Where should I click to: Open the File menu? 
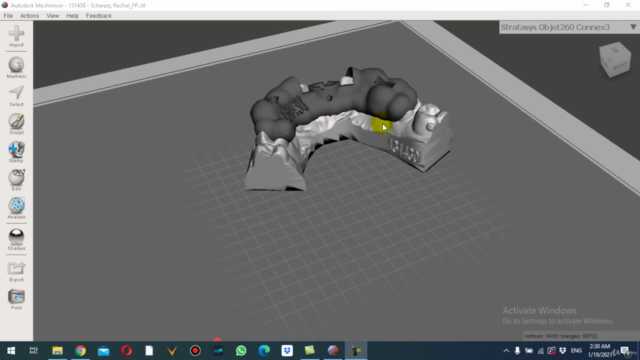tap(8, 16)
